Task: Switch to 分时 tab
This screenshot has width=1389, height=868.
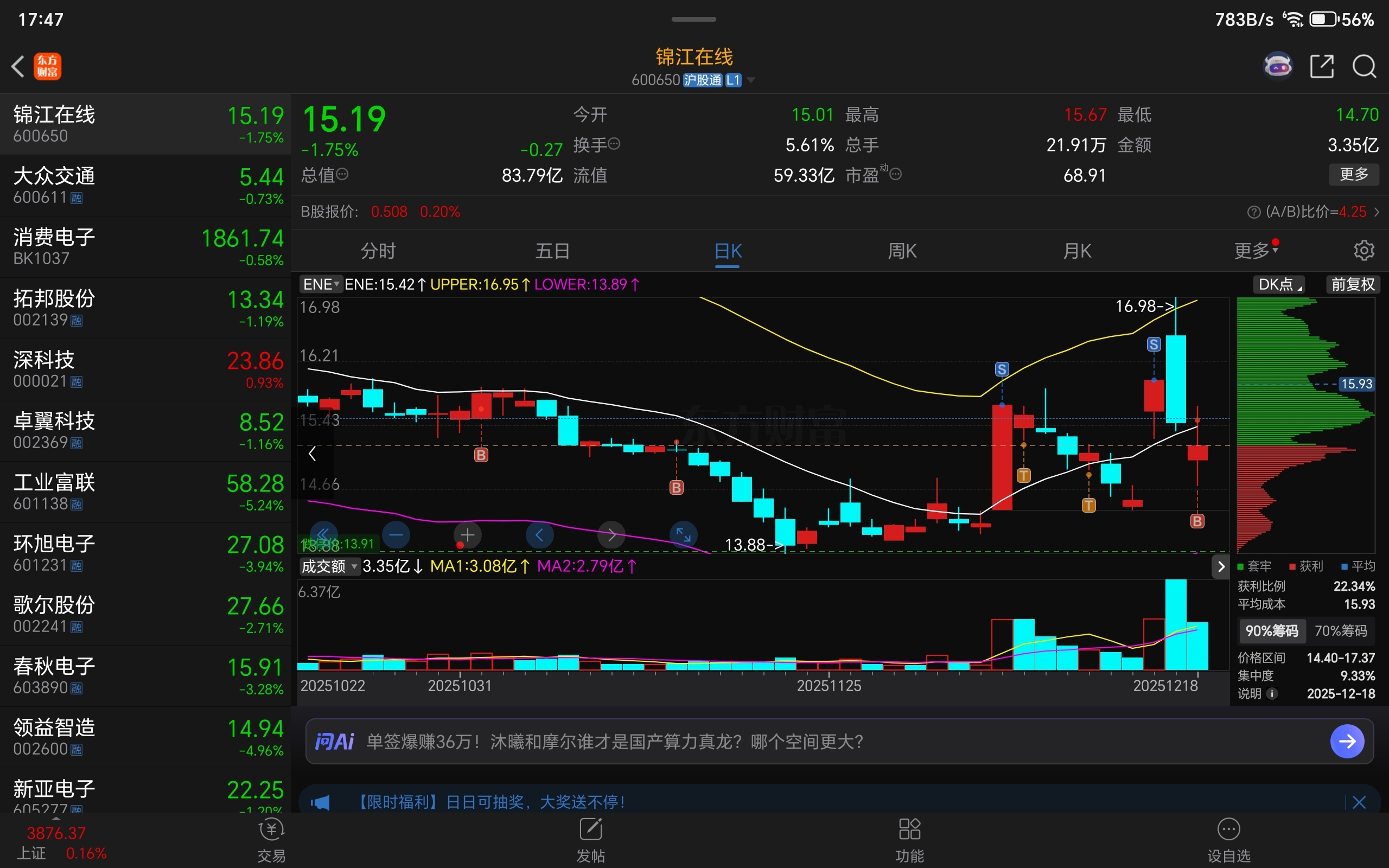Action: pyautogui.click(x=378, y=251)
